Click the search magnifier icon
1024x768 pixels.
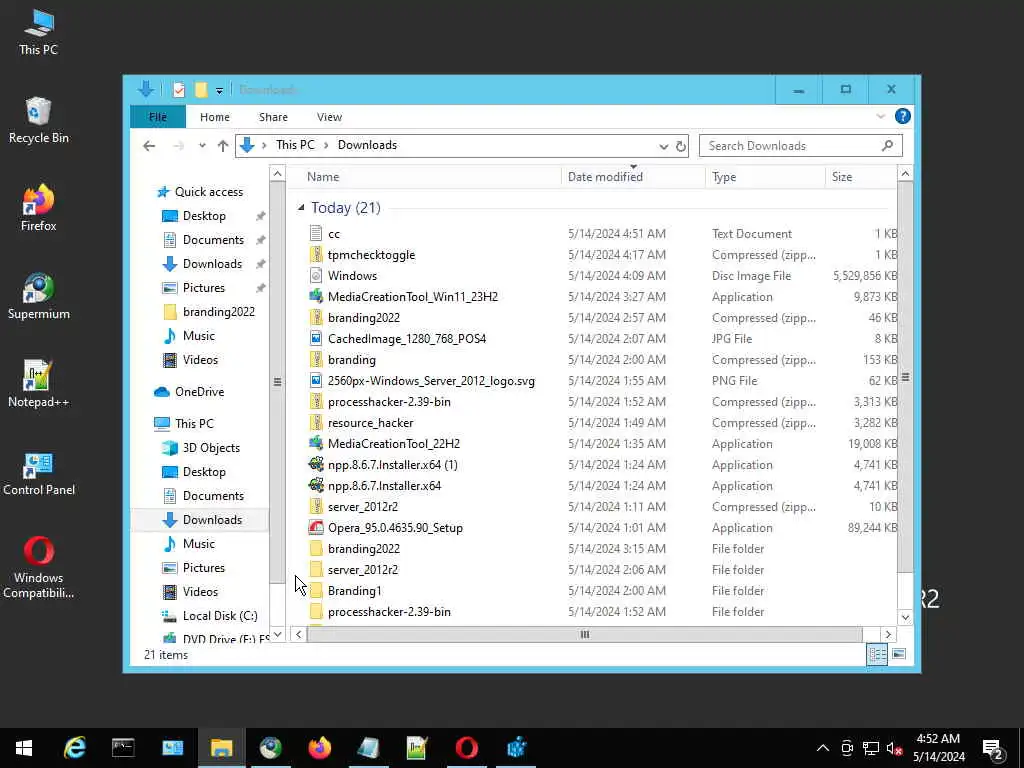[x=887, y=146]
